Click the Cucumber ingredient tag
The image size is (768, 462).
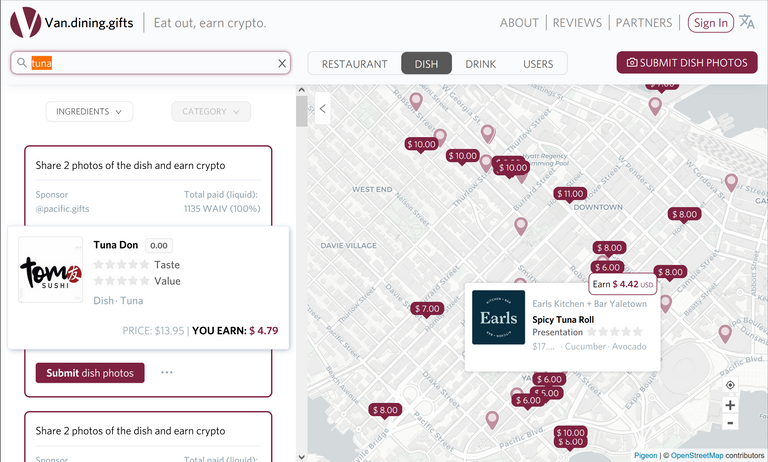pyautogui.click(x=585, y=346)
